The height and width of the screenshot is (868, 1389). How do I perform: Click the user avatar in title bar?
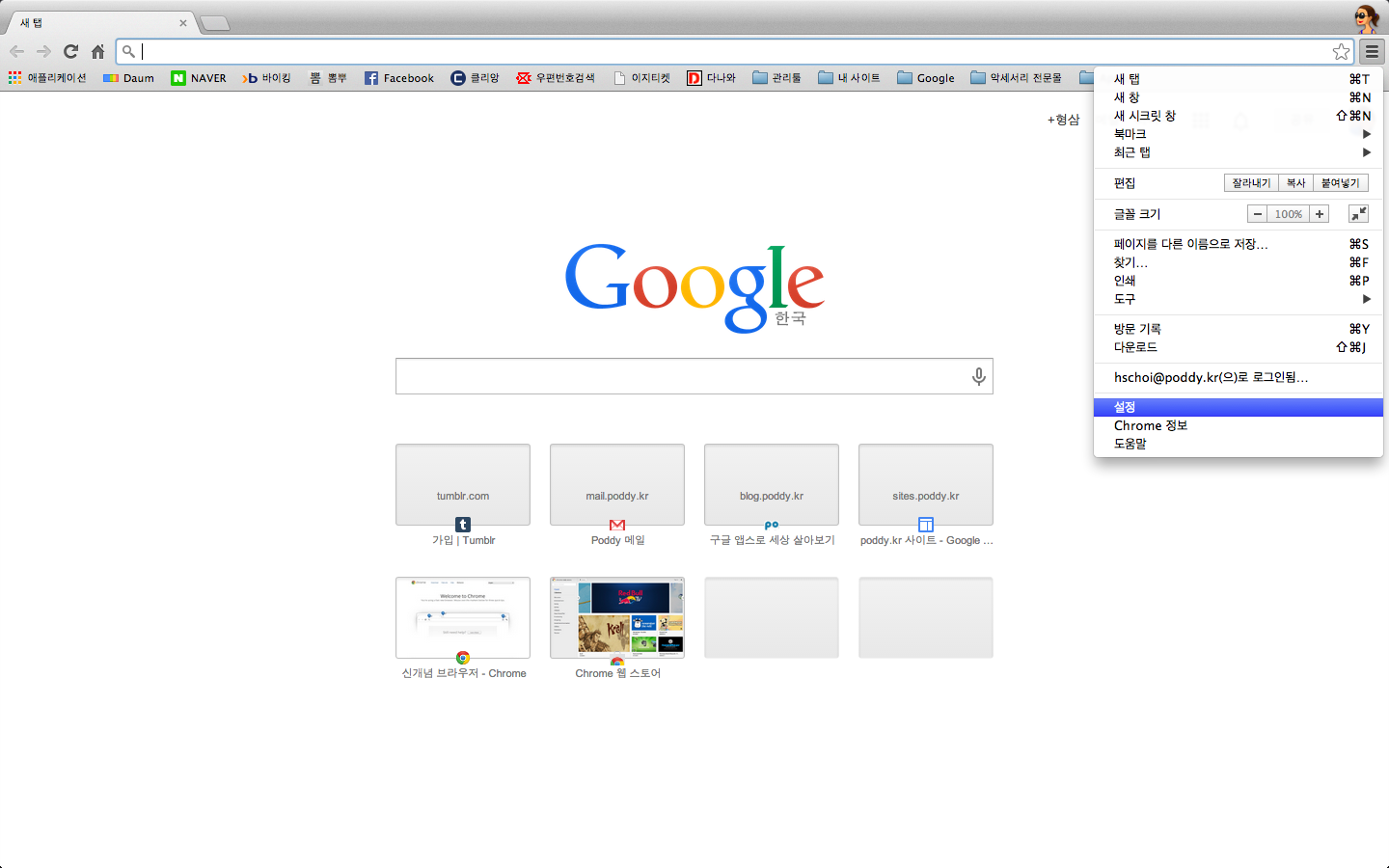(x=1366, y=18)
